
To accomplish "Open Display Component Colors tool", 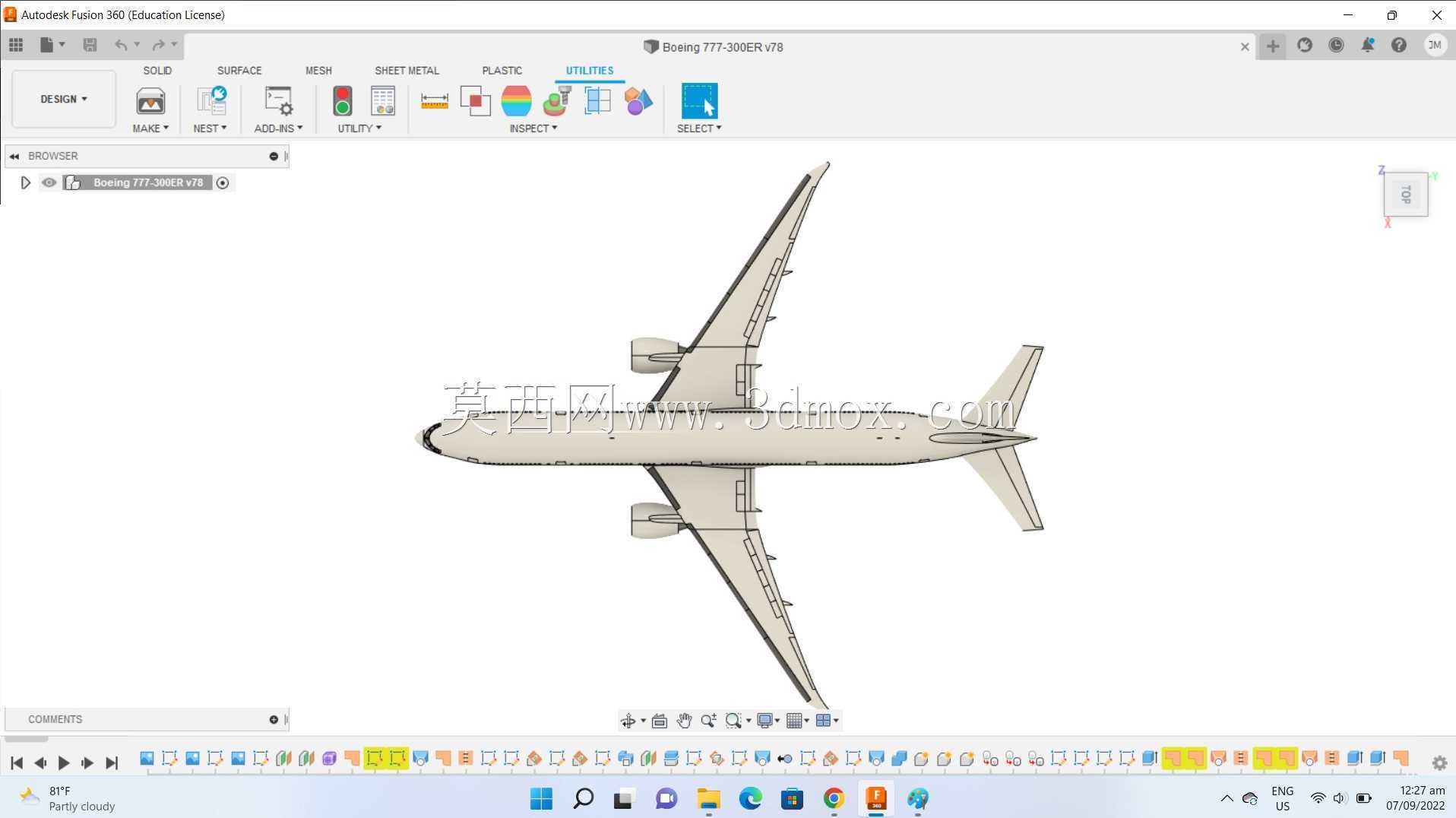I will click(x=638, y=101).
